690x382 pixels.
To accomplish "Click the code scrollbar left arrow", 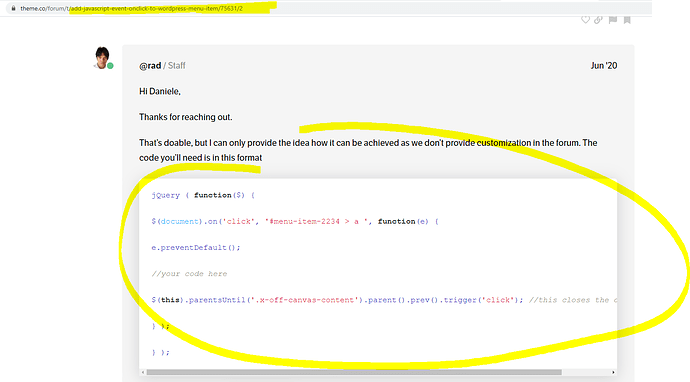I will pyautogui.click(x=143, y=372).
